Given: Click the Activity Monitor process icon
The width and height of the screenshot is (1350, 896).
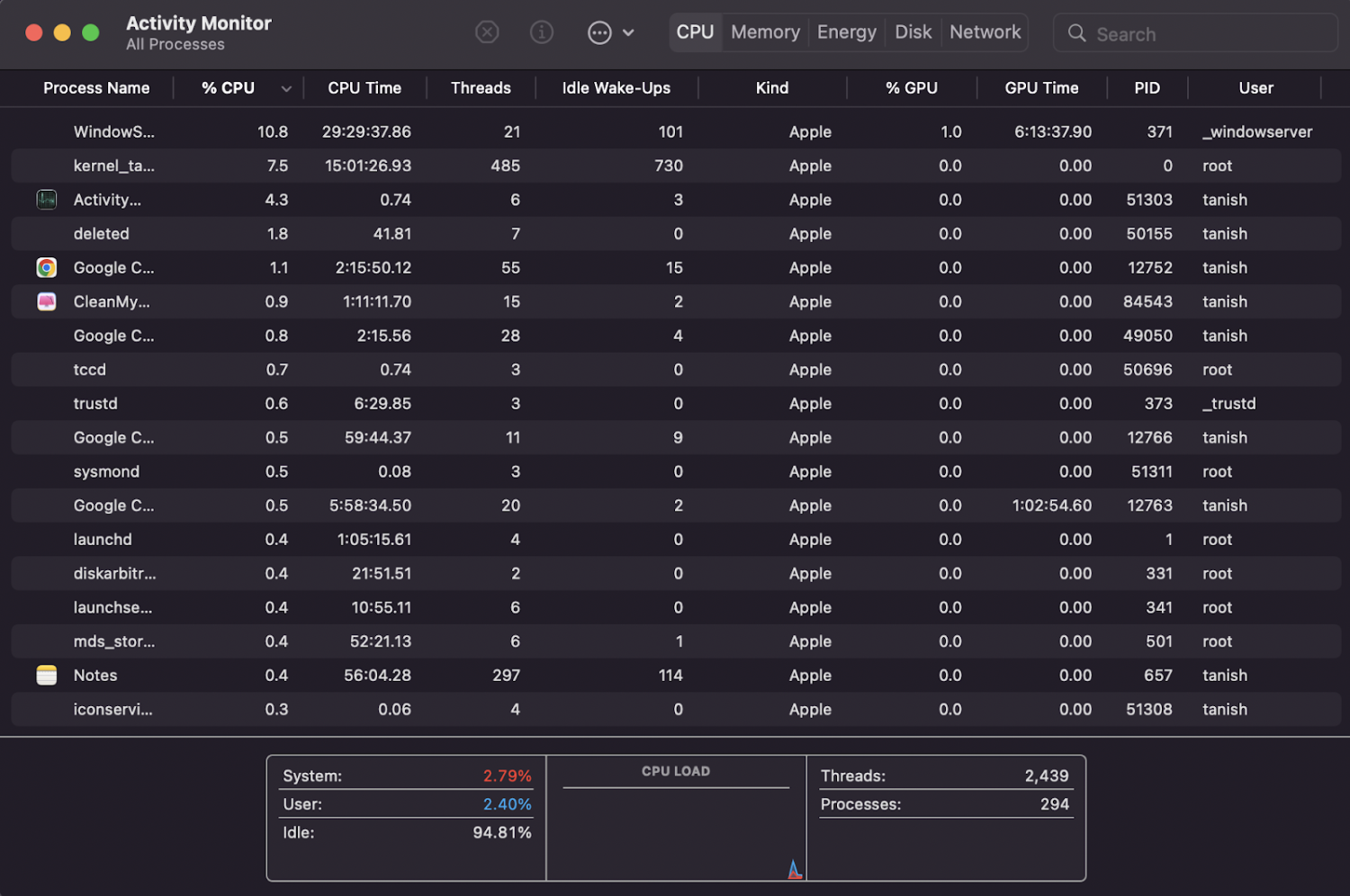Looking at the screenshot, I should tap(47, 200).
